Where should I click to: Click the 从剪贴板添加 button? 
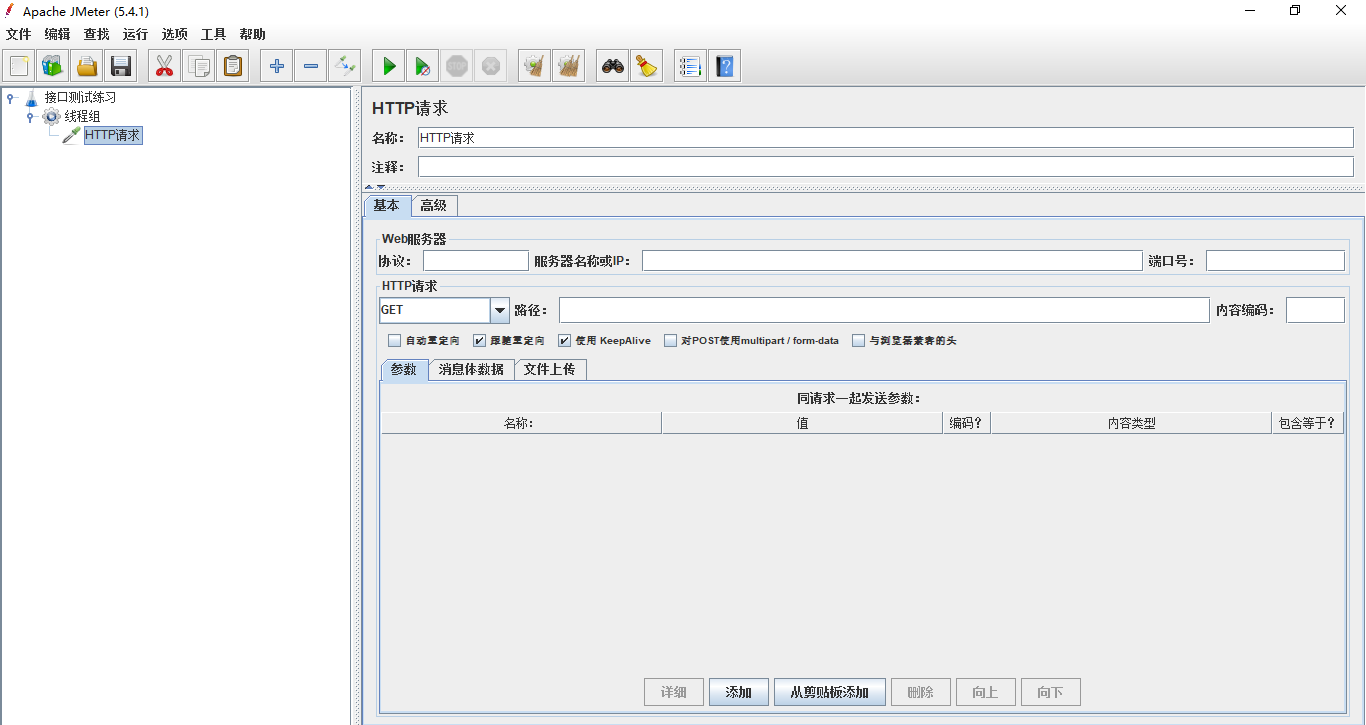pos(830,692)
